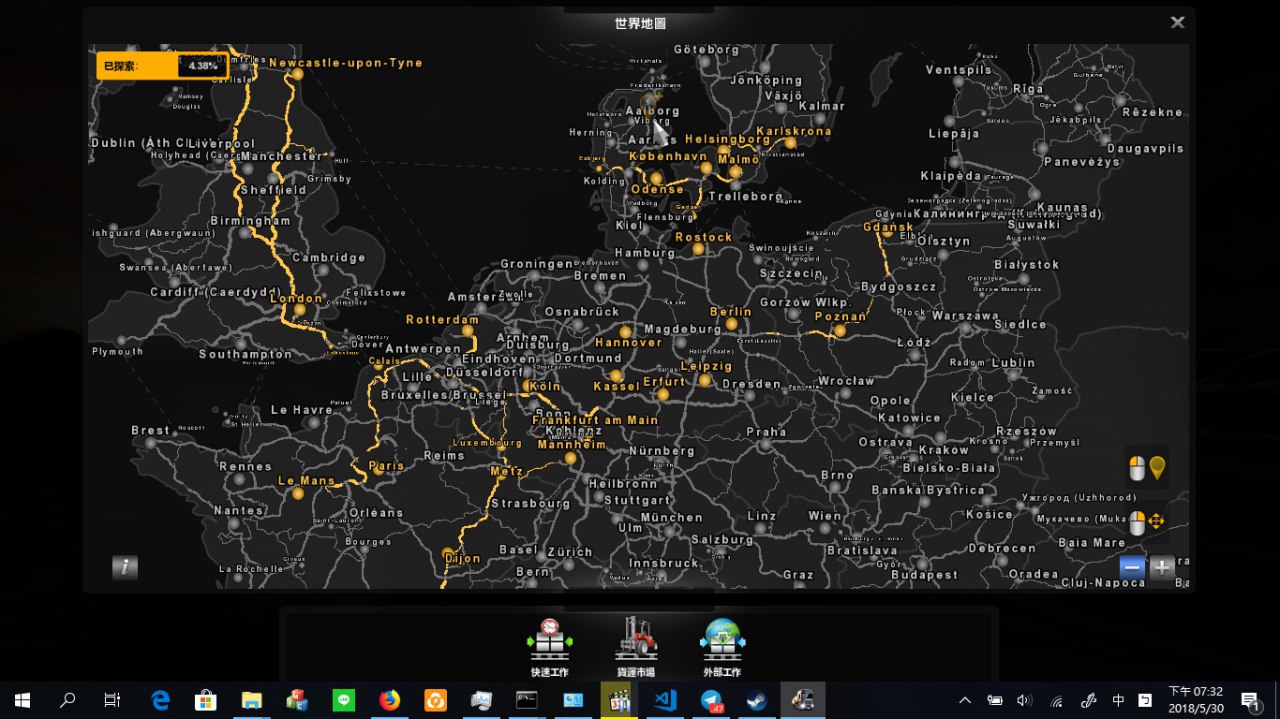The width and height of the screenshot is (1280, 719).
Task: Open the command prompt on the taskbar
Action: pos(526,700)
